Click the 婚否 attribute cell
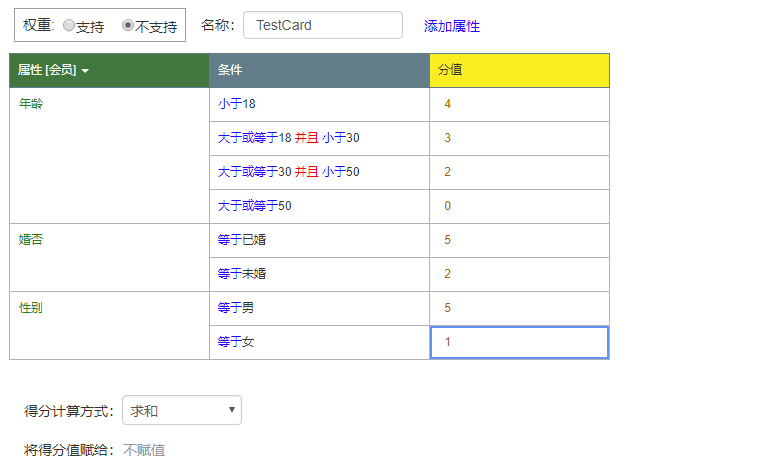763x472 pixels. (31, 239)
